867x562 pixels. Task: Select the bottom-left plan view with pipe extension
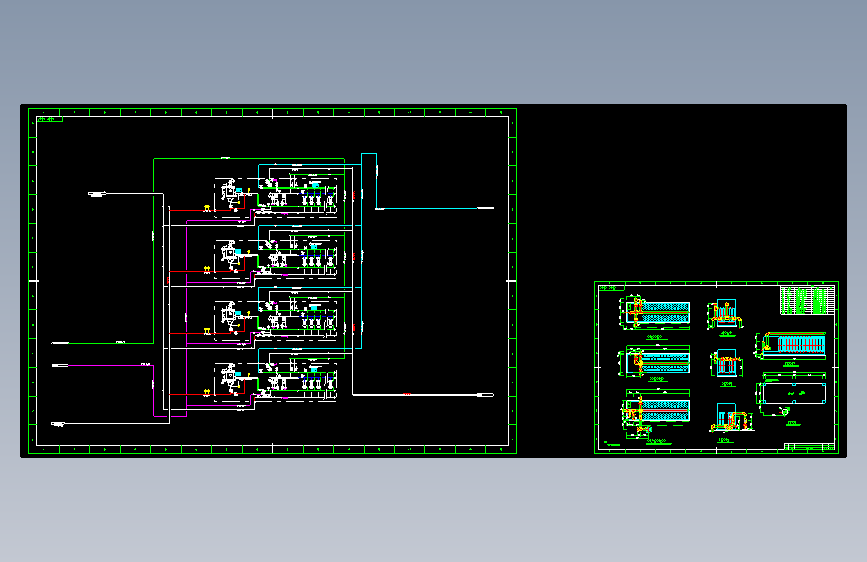[656, 413]
